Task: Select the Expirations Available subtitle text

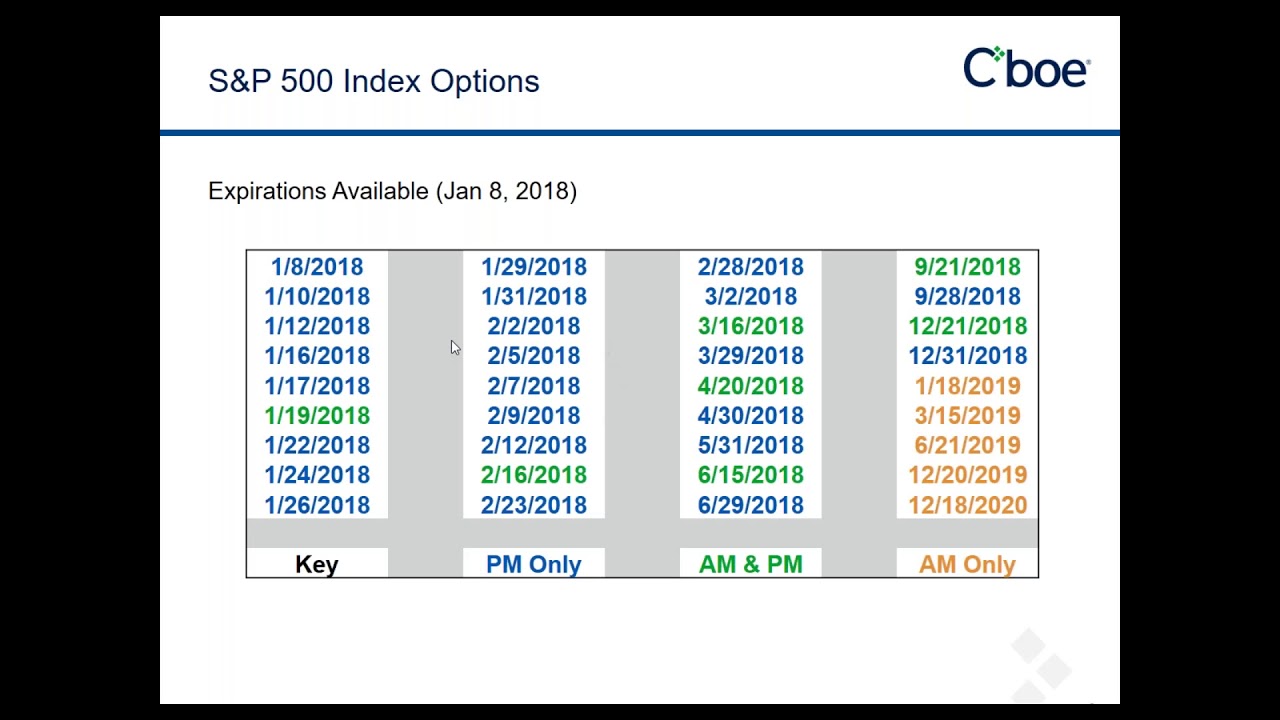Action: tap(392, 191)
